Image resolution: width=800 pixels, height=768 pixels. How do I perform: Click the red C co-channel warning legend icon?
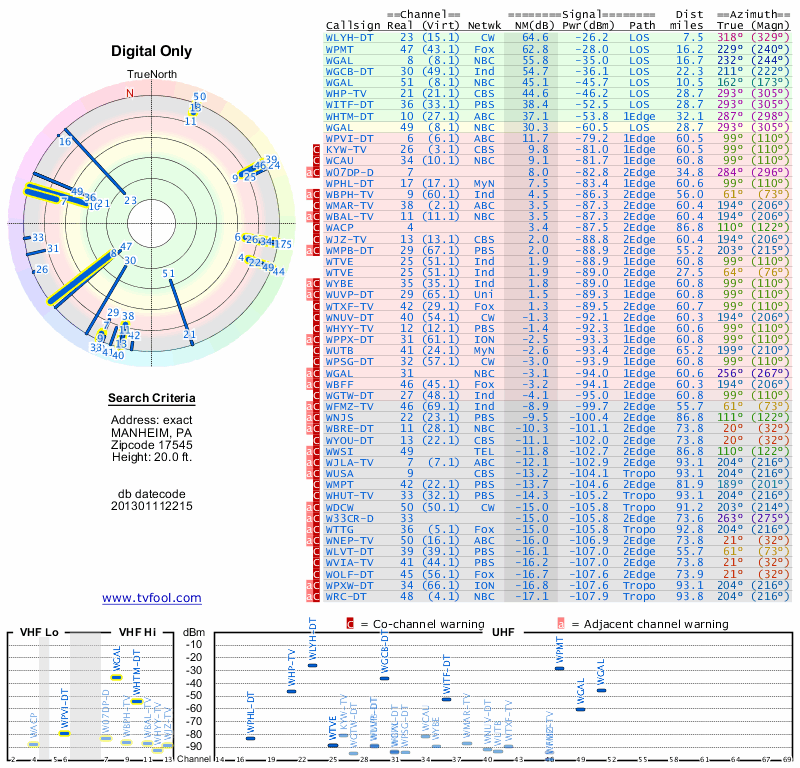[x=350, y=624]
